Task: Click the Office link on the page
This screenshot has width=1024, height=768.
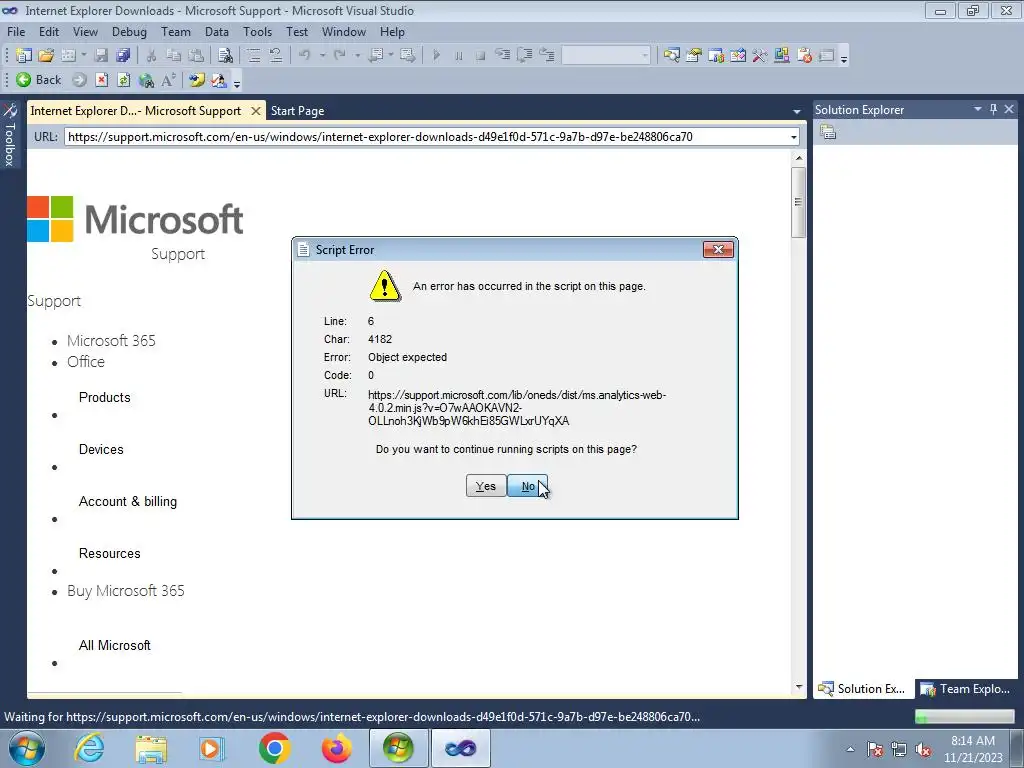Action: (x=86, y=362)
